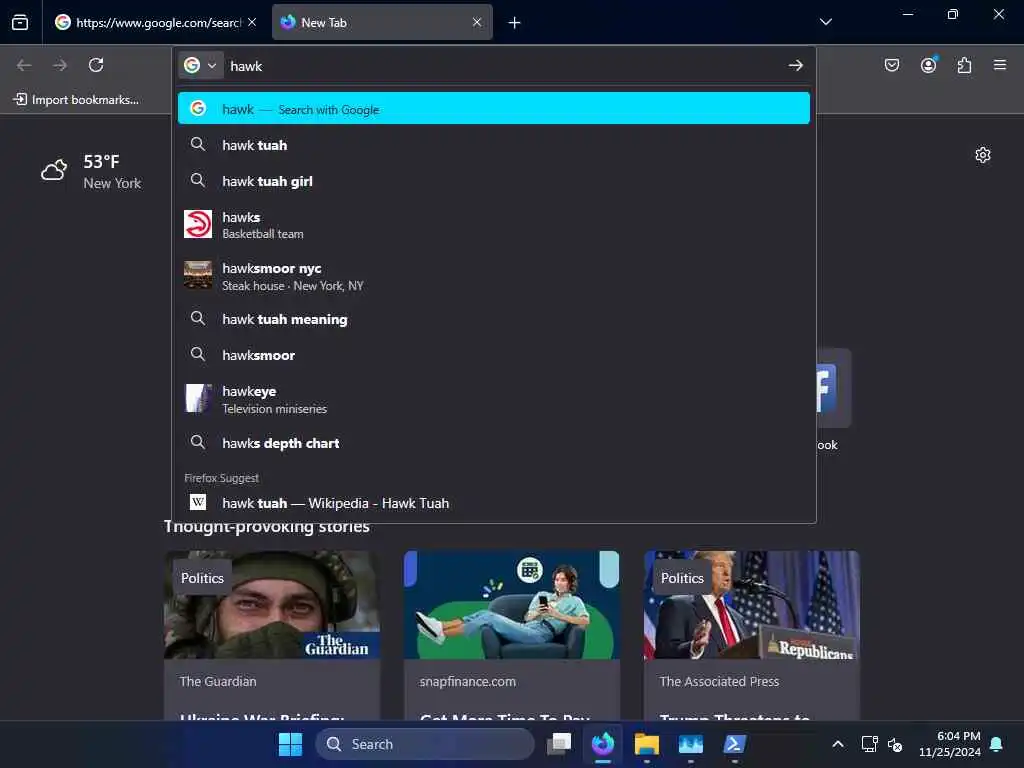
Task: Open the search engine selector dropdown
Action: pyautogui.click(x=200, y=65)
